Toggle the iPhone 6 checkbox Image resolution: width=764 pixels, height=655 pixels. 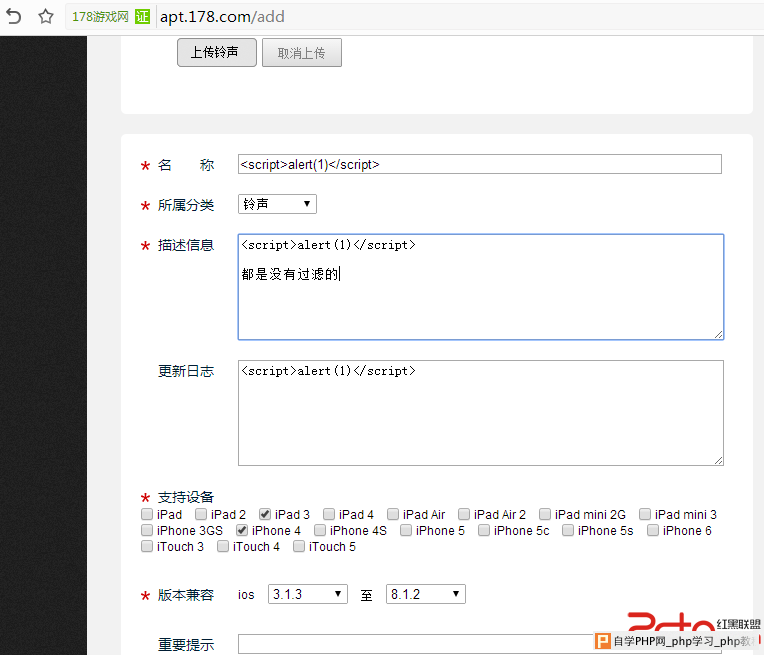(x=653, y=530)
